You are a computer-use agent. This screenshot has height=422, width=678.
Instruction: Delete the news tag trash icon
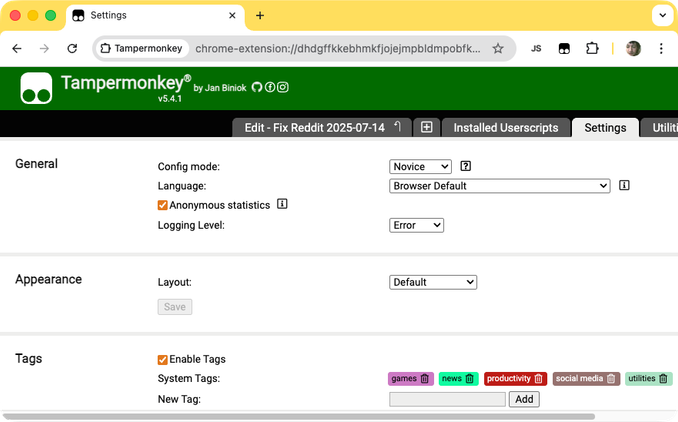point(470,379)
